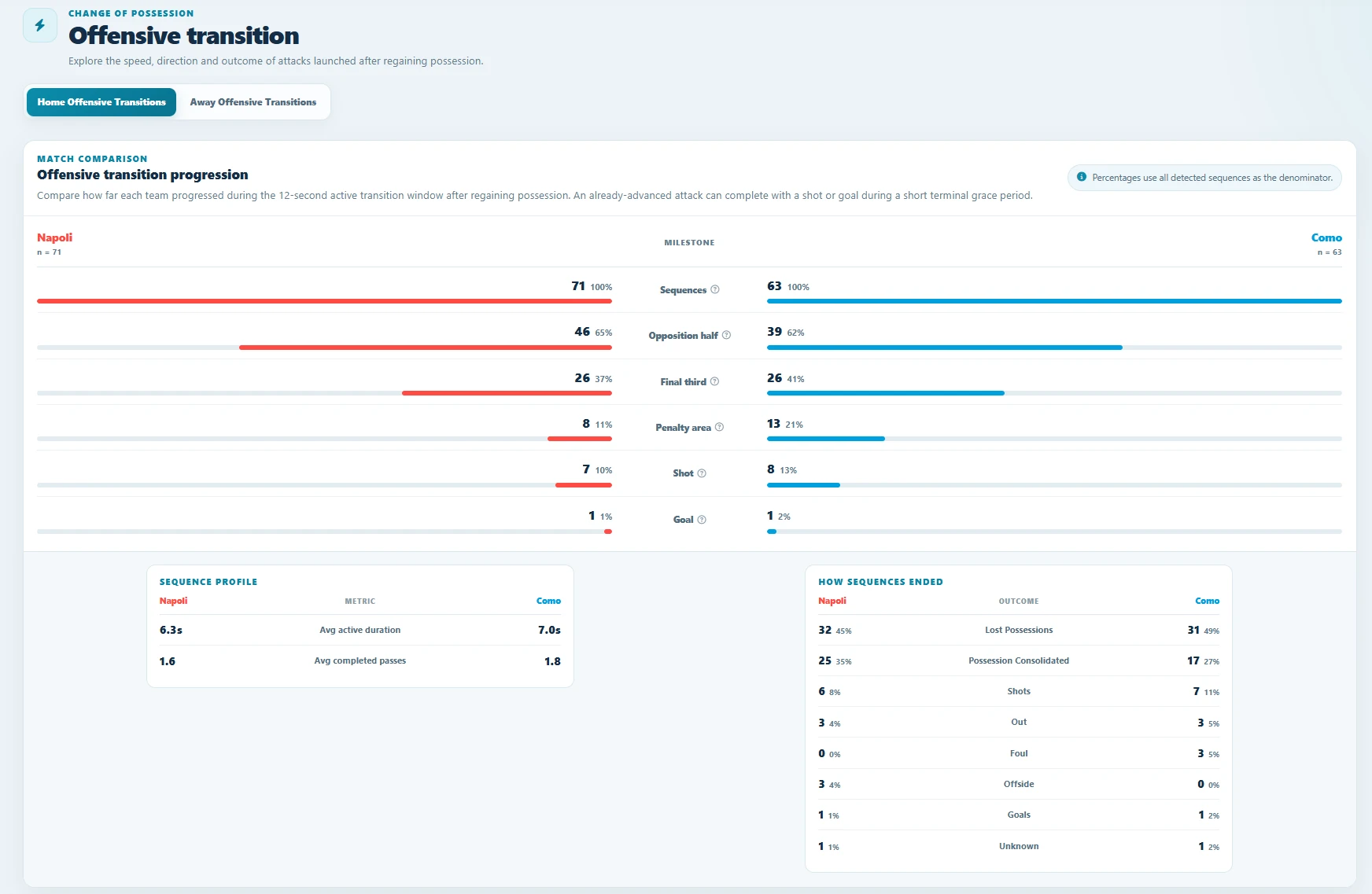The height and width of the screenshot is (894, 1372).
Task: Click the 'HOW SEQUENCES ENDED' card heading
Action: pos(880,582)
